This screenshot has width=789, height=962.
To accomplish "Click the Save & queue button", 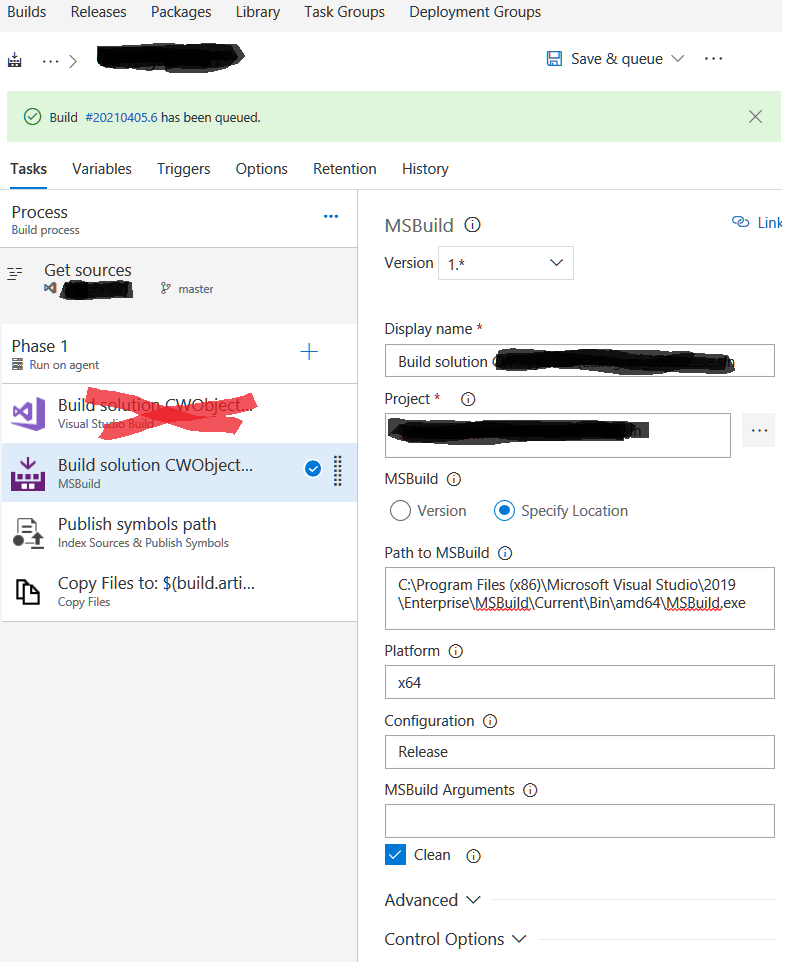I will (x=613, y=58).
